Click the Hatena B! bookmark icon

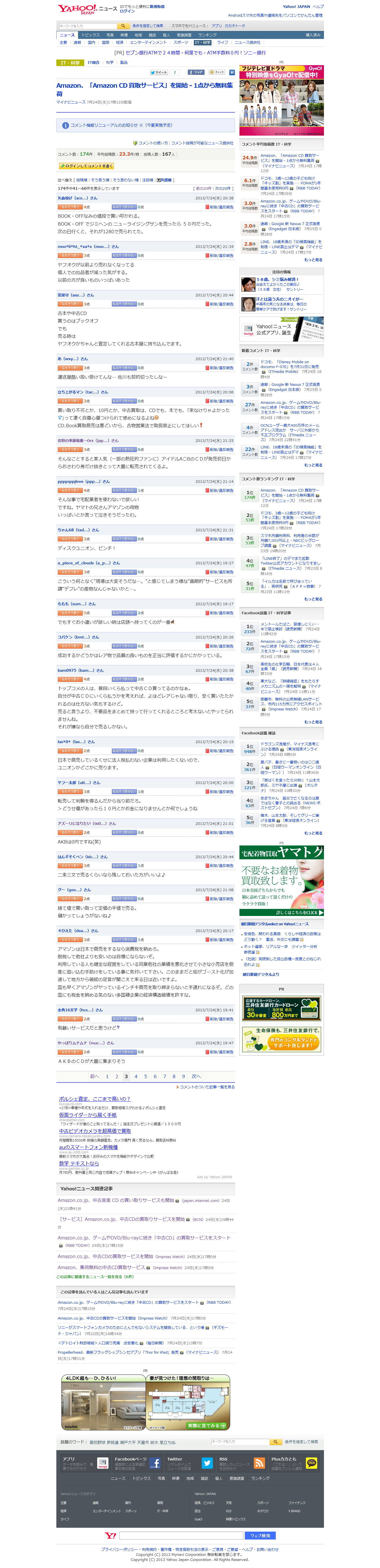click(x=232, y=72)
